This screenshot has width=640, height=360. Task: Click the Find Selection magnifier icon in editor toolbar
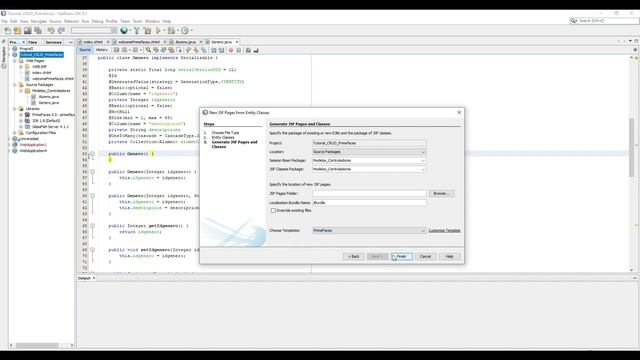148,50
